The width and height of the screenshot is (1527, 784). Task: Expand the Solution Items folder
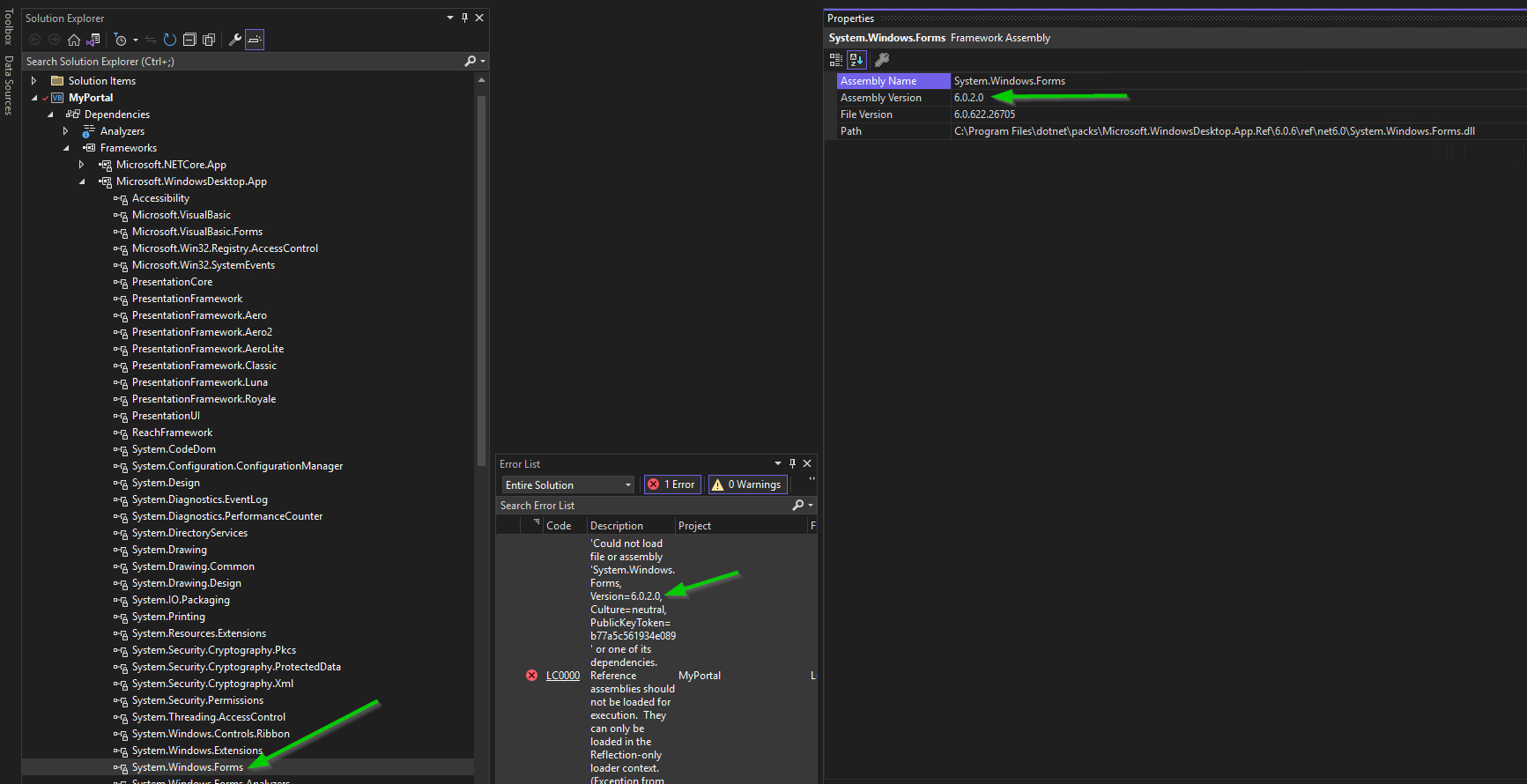34,81
